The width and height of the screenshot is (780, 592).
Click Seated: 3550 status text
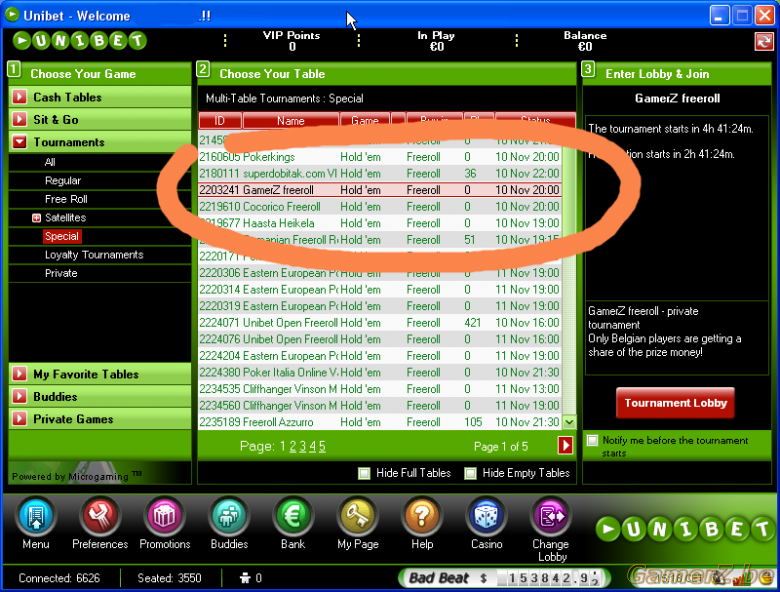tap(169, 578)
